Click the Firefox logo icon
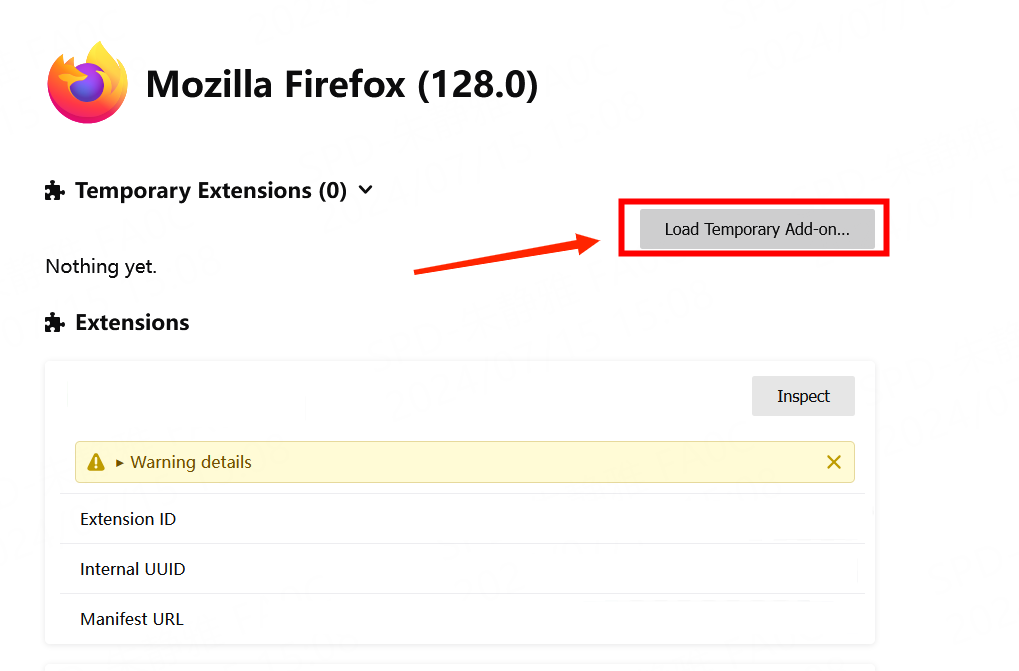Image resolution: width=1019 pixels, height=671 pixels. tap(88, 83)
